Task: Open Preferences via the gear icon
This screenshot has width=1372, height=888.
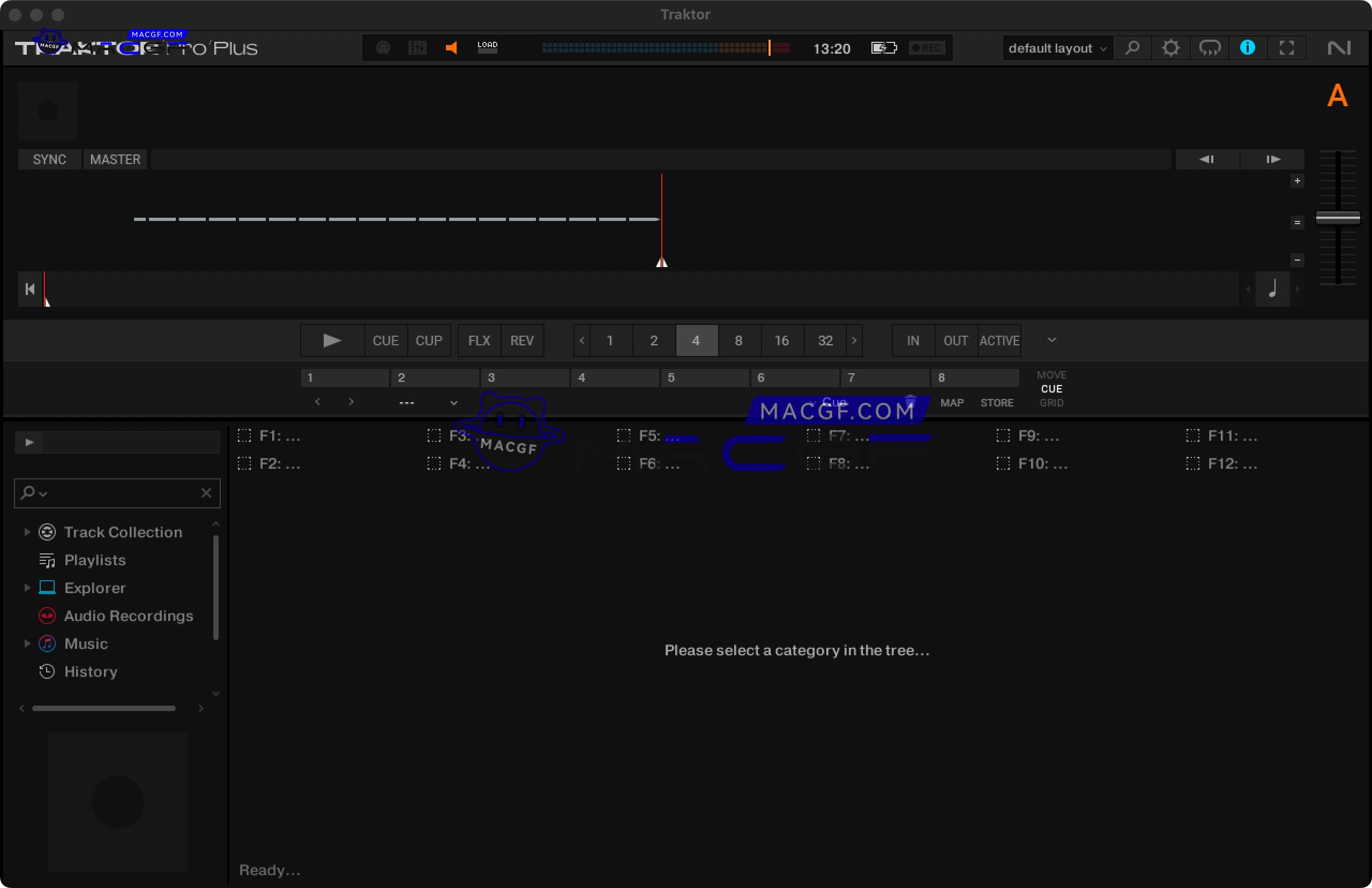Action: pyautogui.click(x=1171, y=47)
